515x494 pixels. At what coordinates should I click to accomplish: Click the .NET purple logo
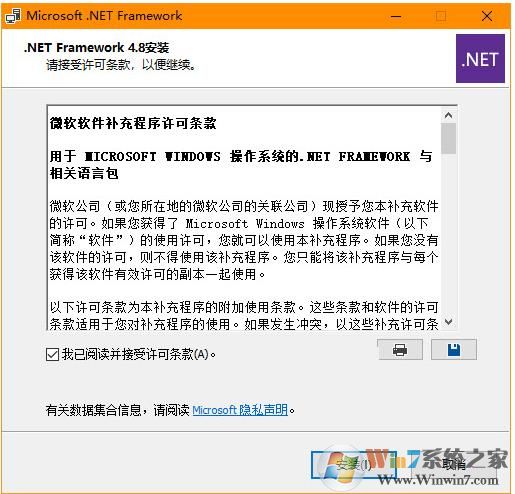(x=480, y=59)
